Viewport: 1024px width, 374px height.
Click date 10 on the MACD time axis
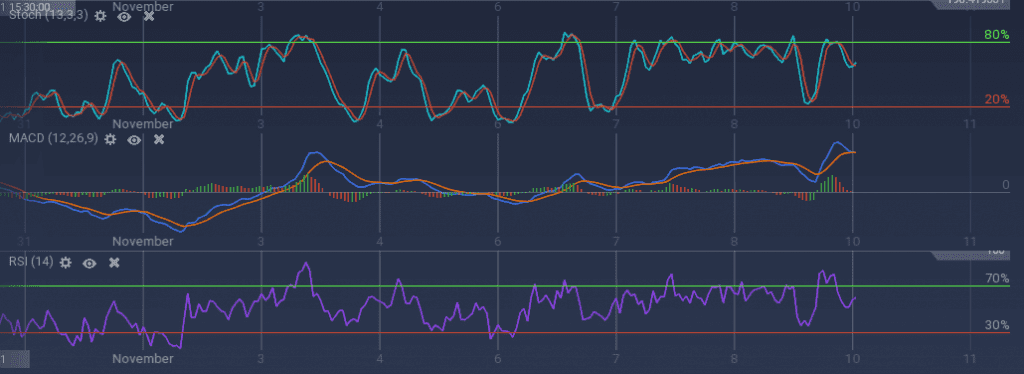[852, 241]
